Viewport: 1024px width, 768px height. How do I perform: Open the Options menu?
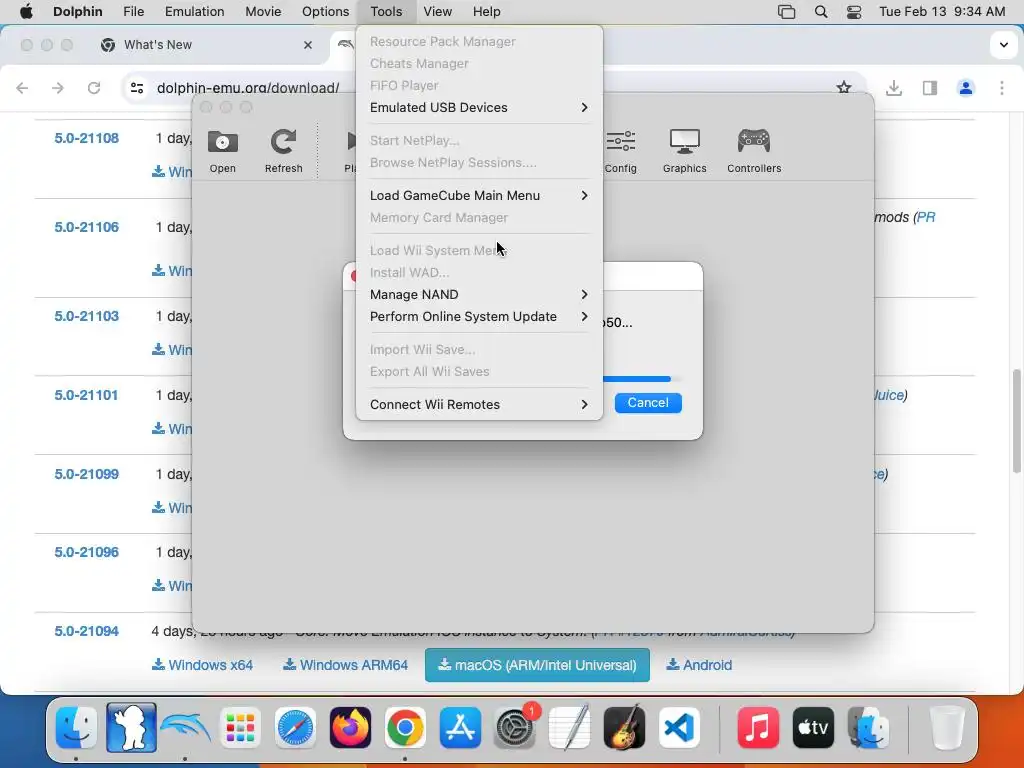(325, 11)
